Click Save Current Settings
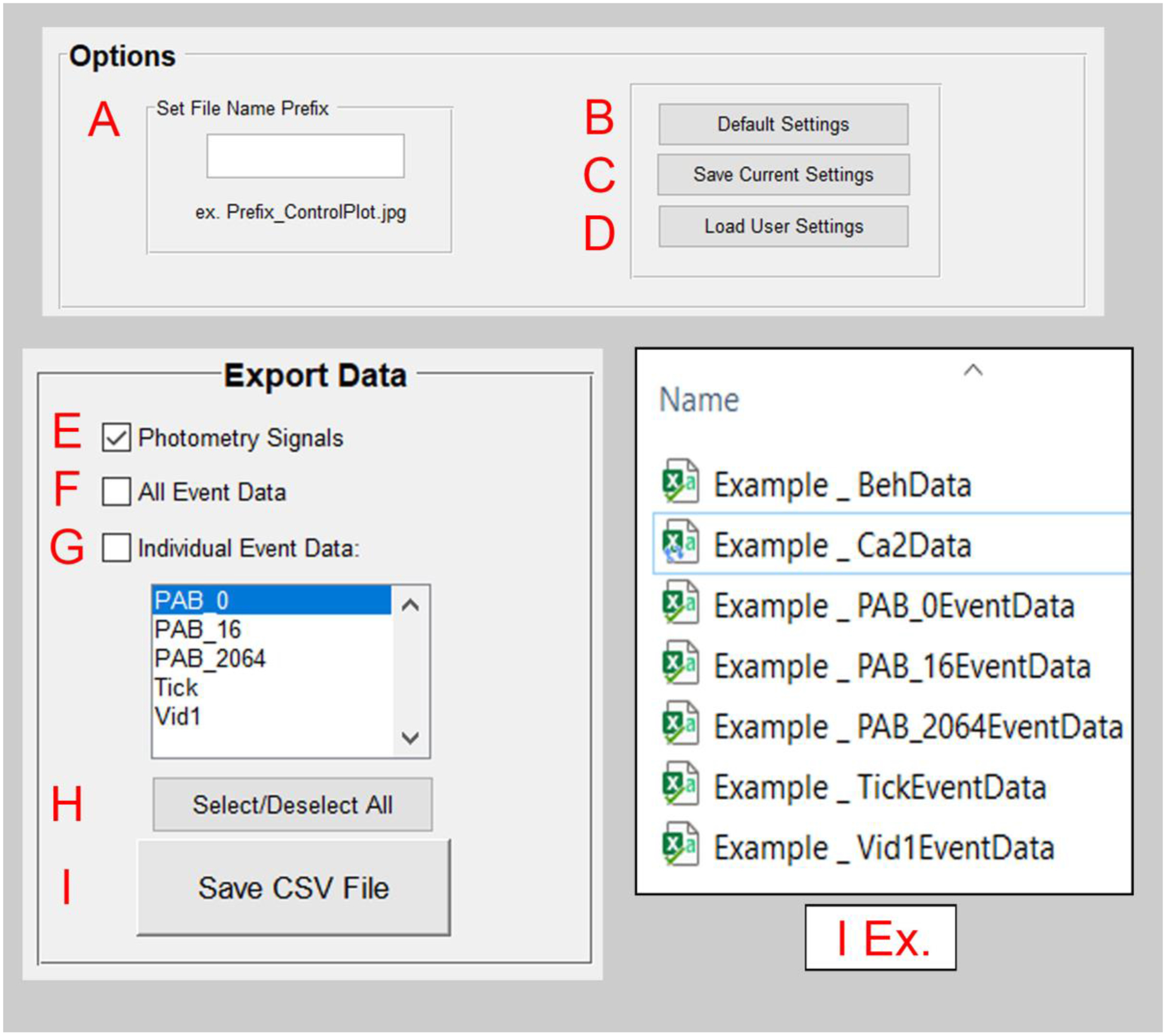Screen dimensions: 1166x1036 tap(783, 175)
